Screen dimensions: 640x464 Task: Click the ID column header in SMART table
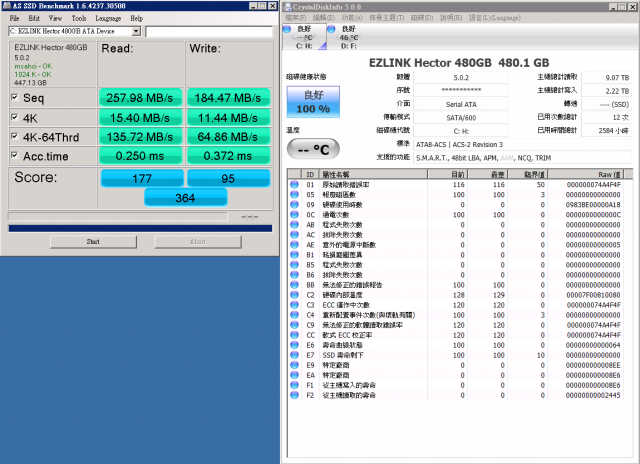point(310,174)
